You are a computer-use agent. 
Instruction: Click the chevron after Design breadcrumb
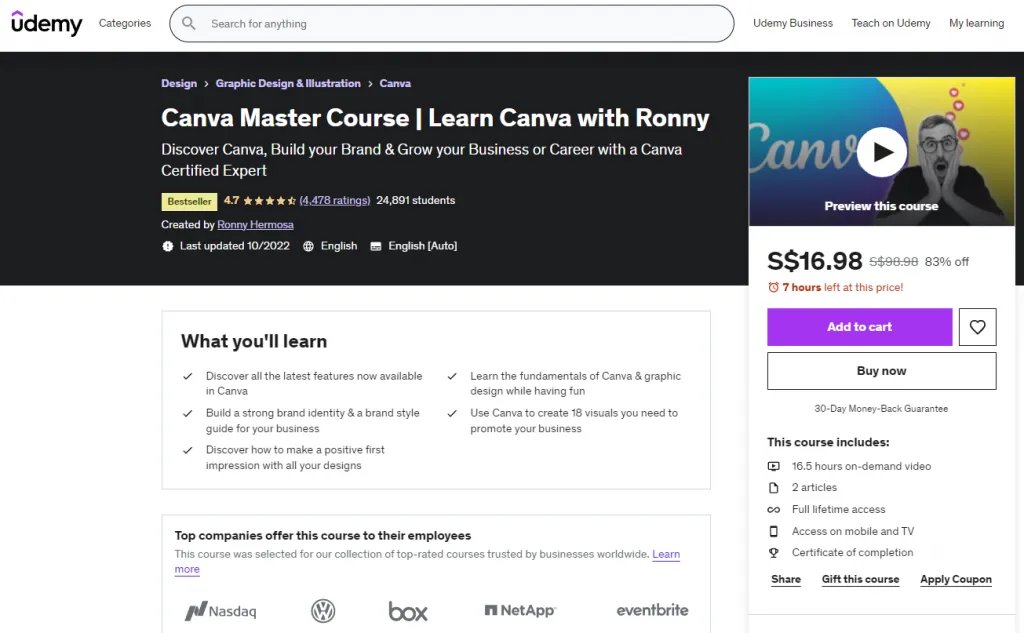206,84
